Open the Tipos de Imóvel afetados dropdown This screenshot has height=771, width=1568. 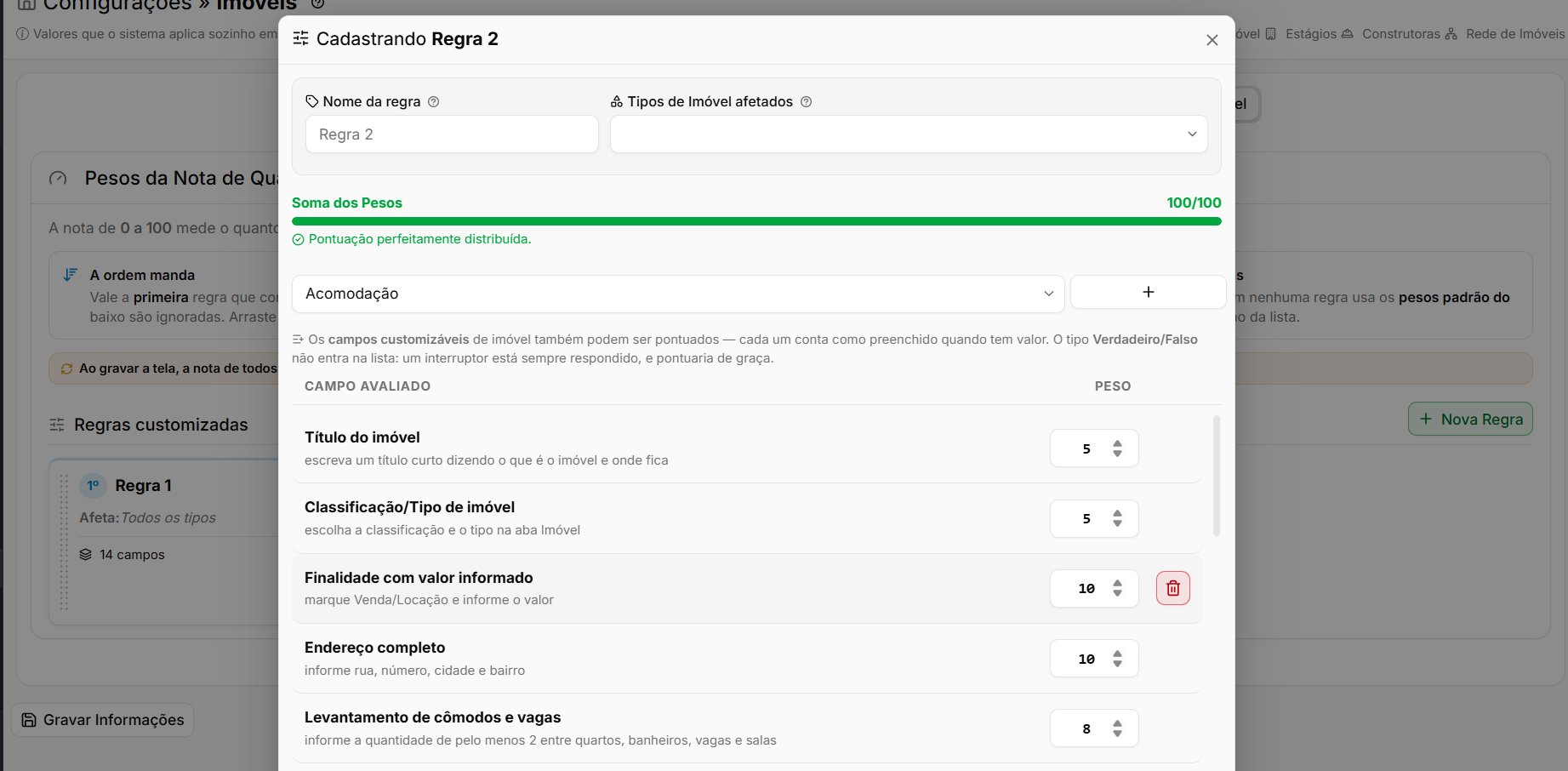(x=909, y=134)
